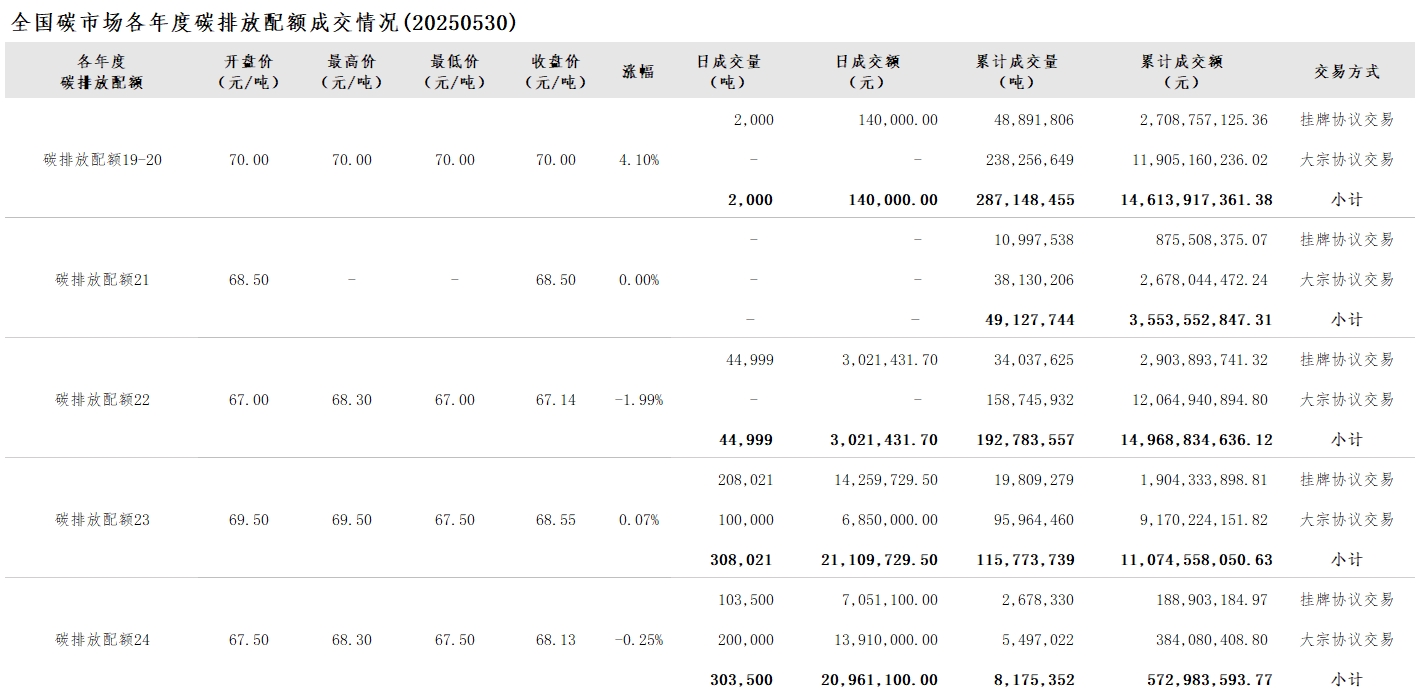Image resolution: width=1422 pixels, height=699 pixels.
Task: Click the 最低价 column header
Action: 455,71
